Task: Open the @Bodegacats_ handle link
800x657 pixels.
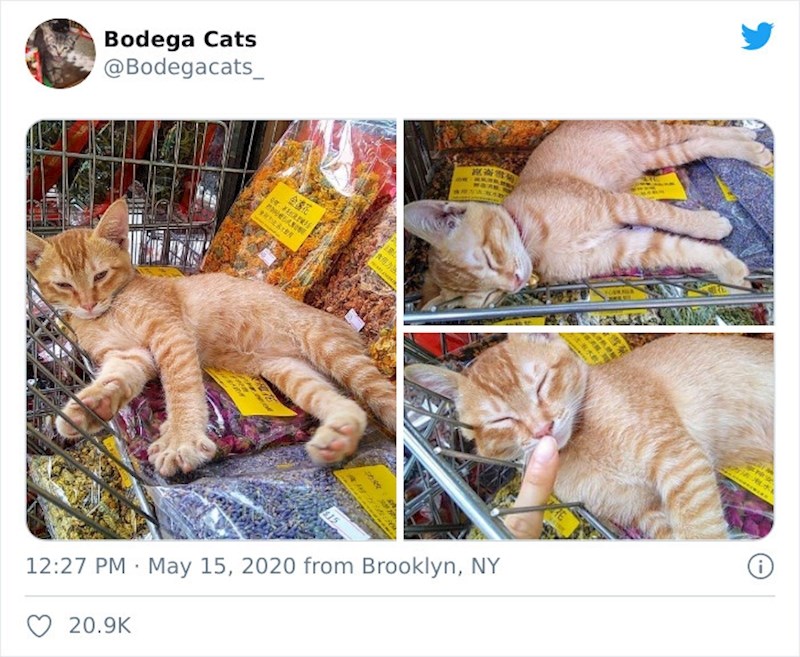Action: point(184,67)
